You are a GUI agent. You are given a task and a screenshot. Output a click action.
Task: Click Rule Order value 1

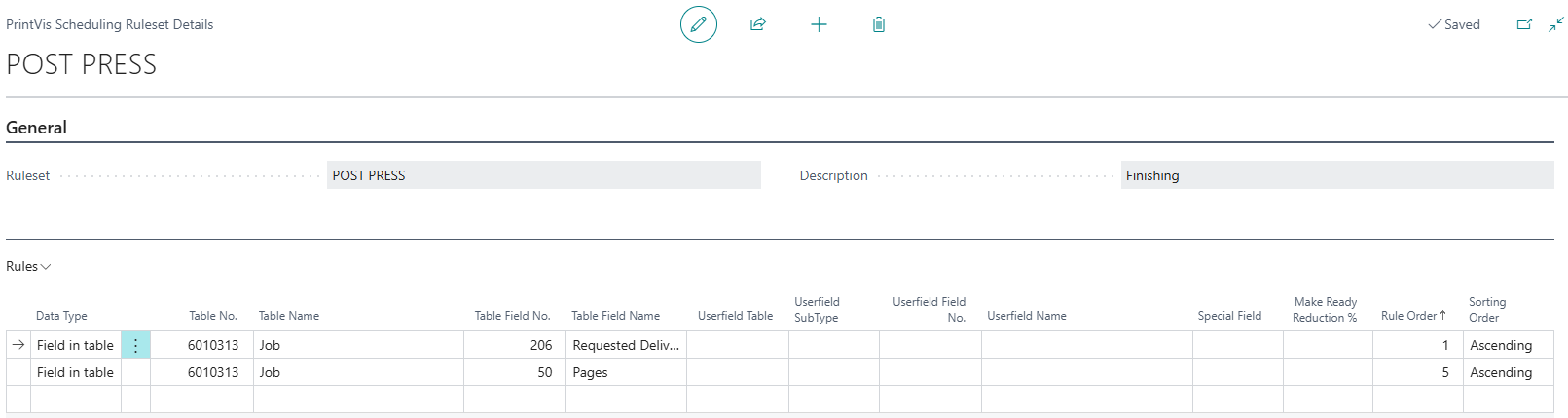pos(1418,345)
